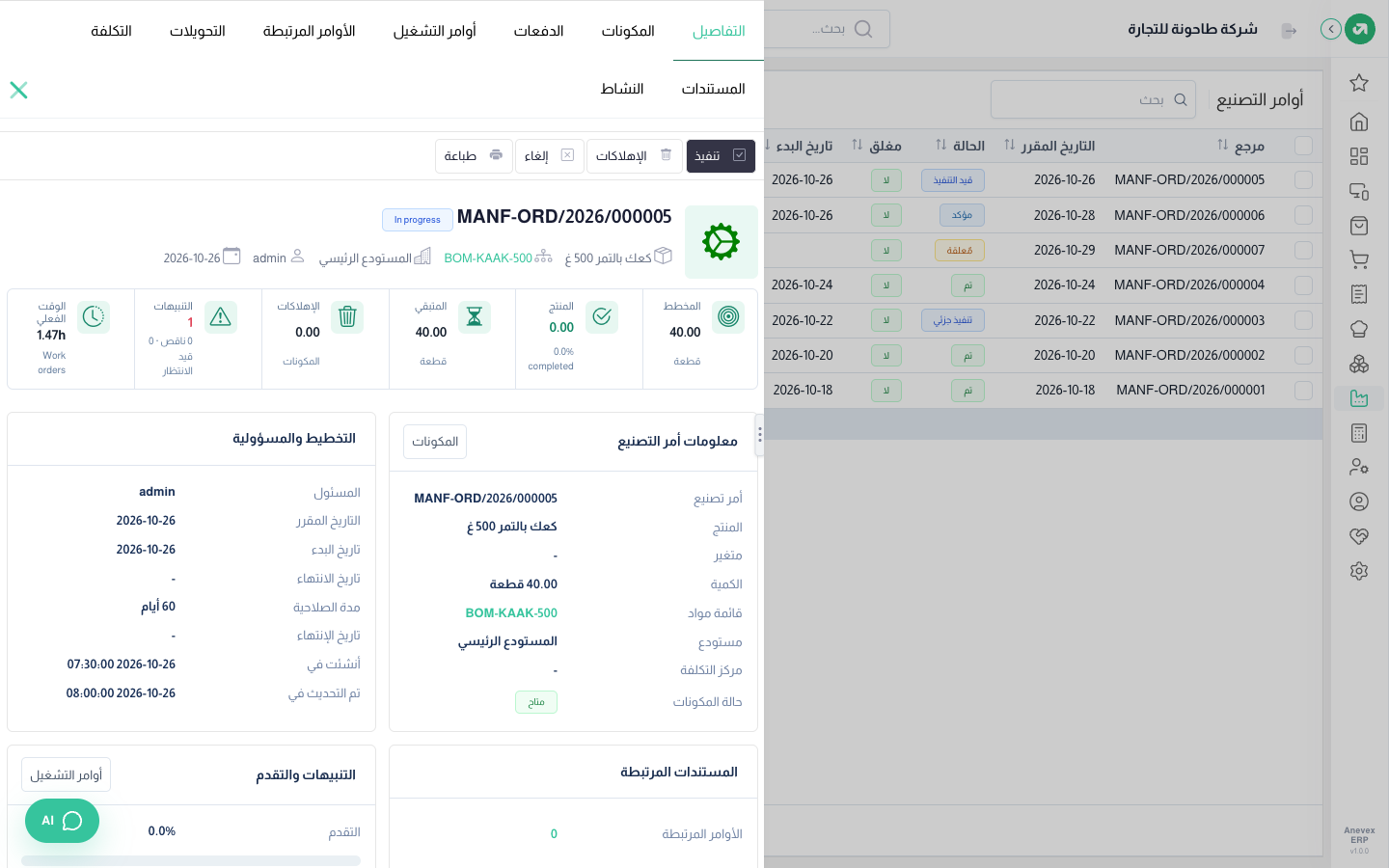Click the alerts warning triangle icon
1389x868 pixels.
click(x=221, y=316)
